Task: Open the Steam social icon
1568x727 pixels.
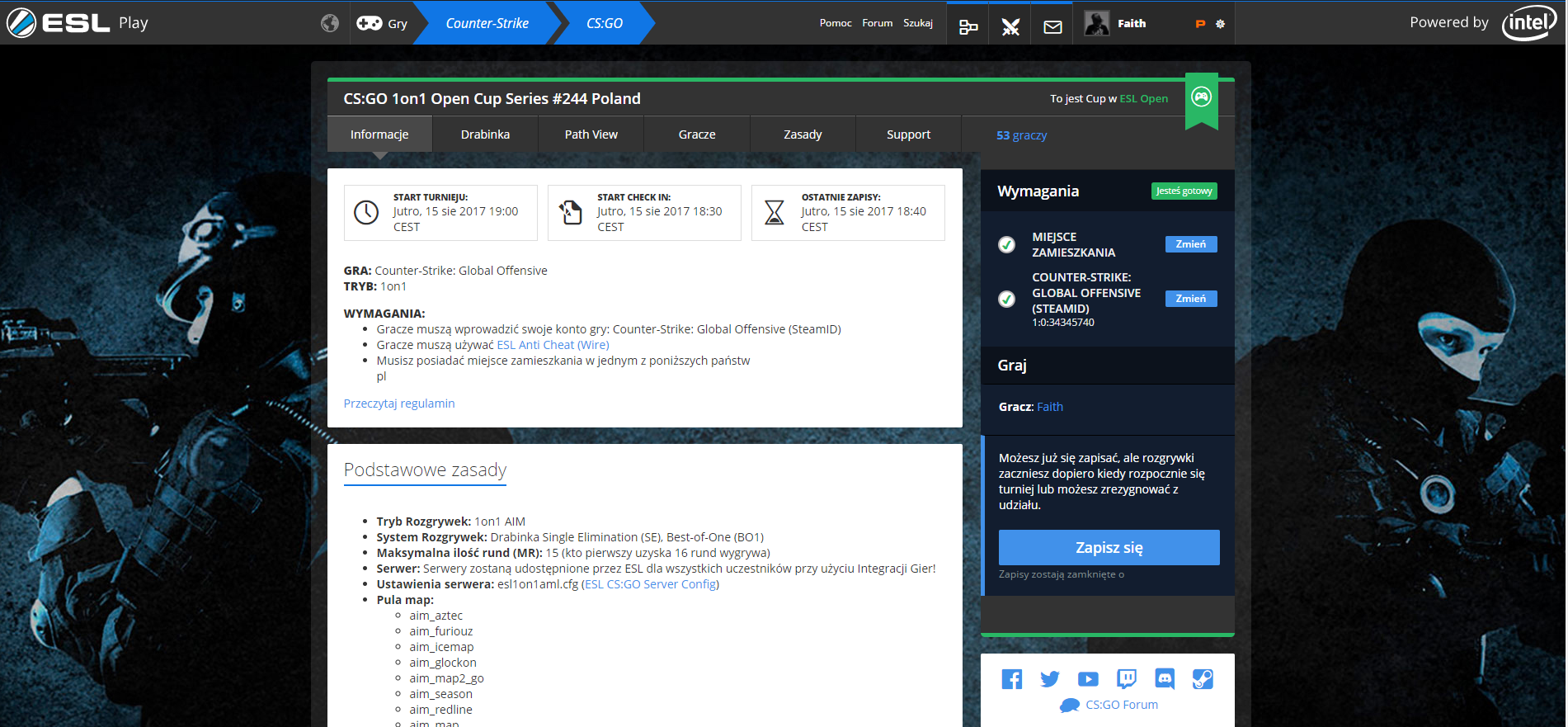Action: pyautogui.click(x=1203, y=679)
